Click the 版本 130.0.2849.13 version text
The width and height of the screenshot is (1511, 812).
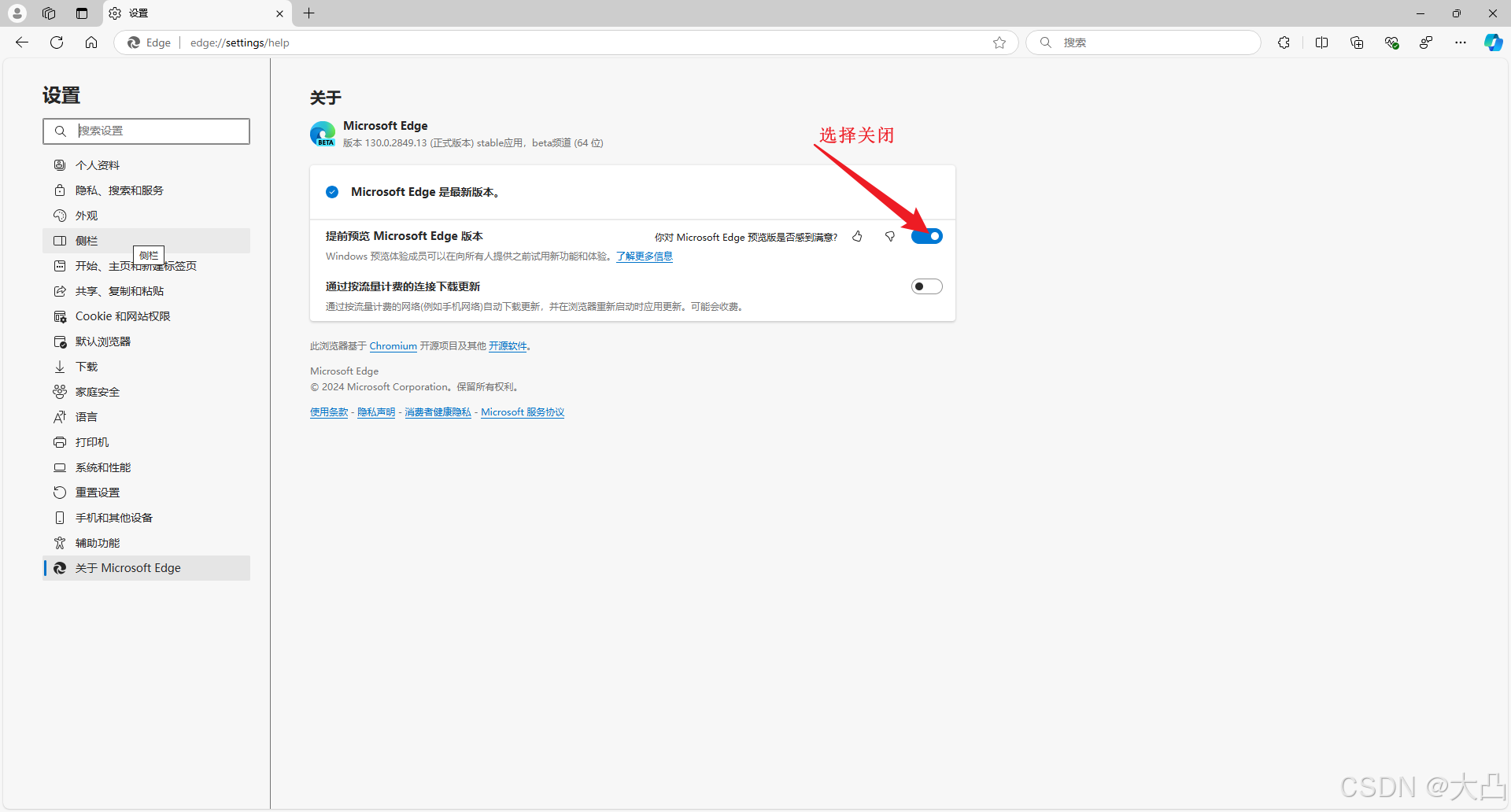click(x=473, y=143)
